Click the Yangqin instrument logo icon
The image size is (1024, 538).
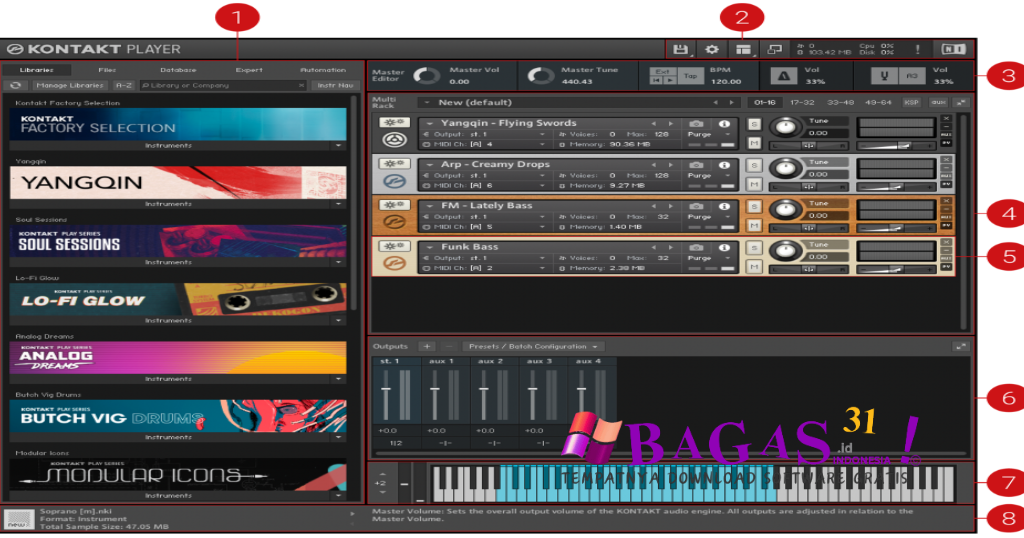[x=394, y=139]
